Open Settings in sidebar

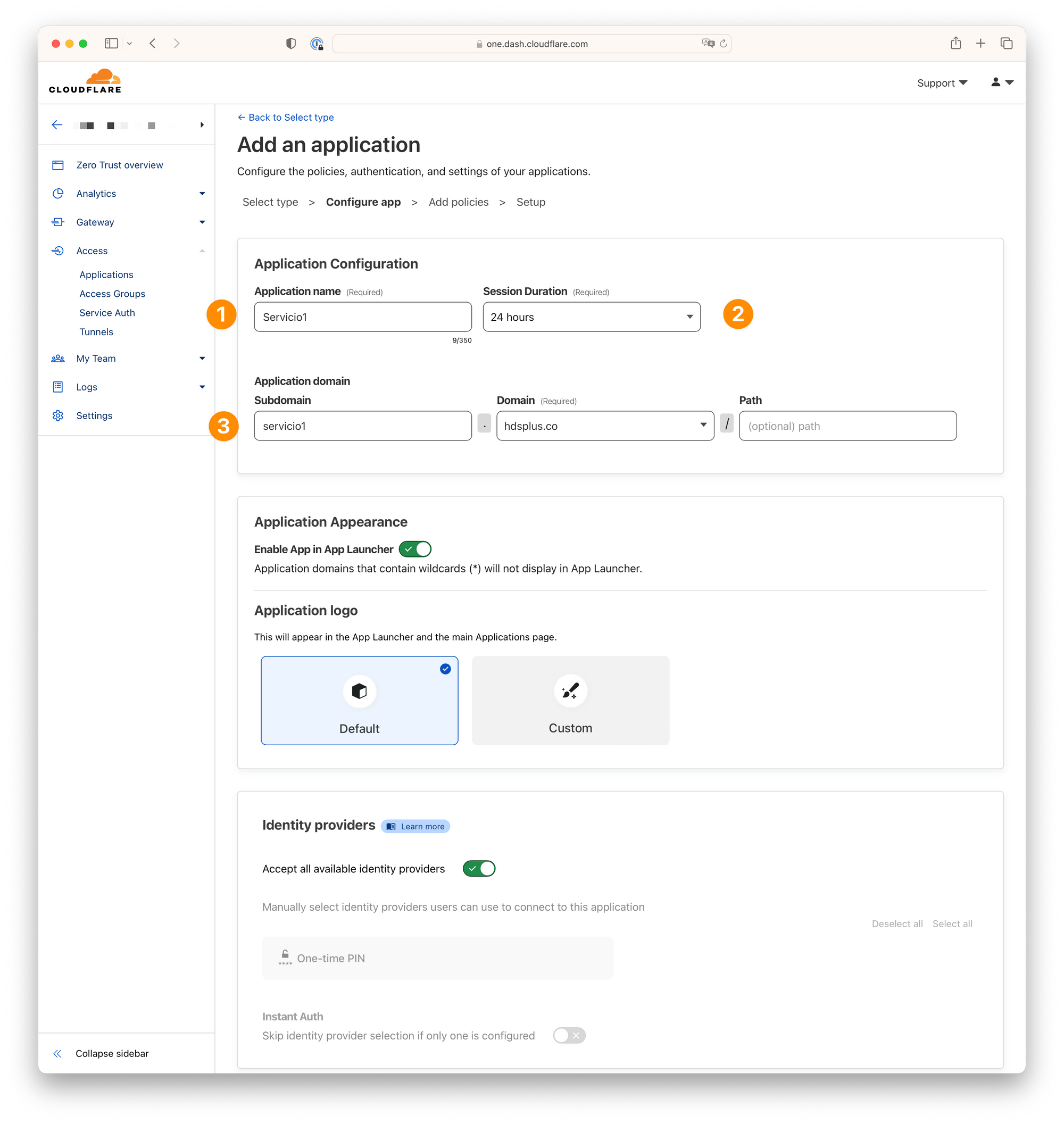(94, 415)
